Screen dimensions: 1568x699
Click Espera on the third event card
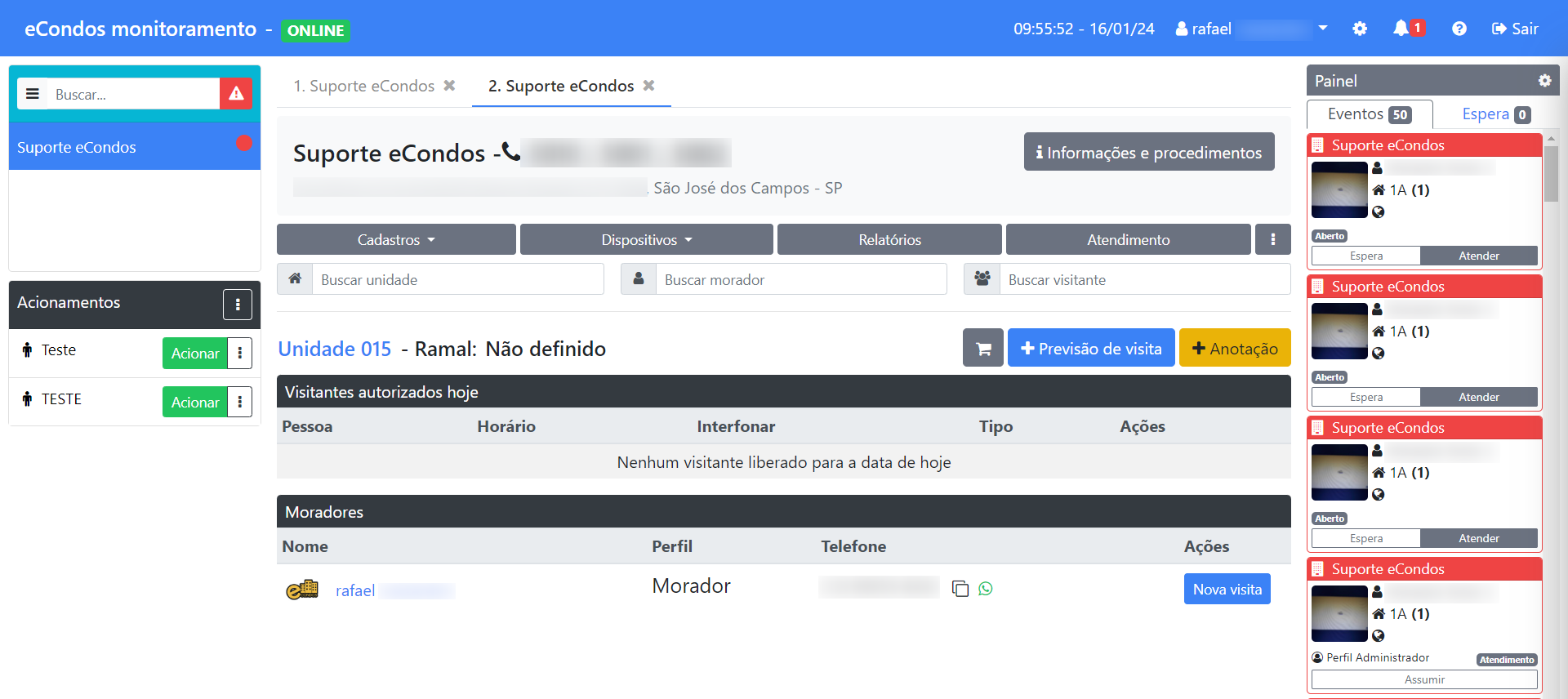point(1366,538)
